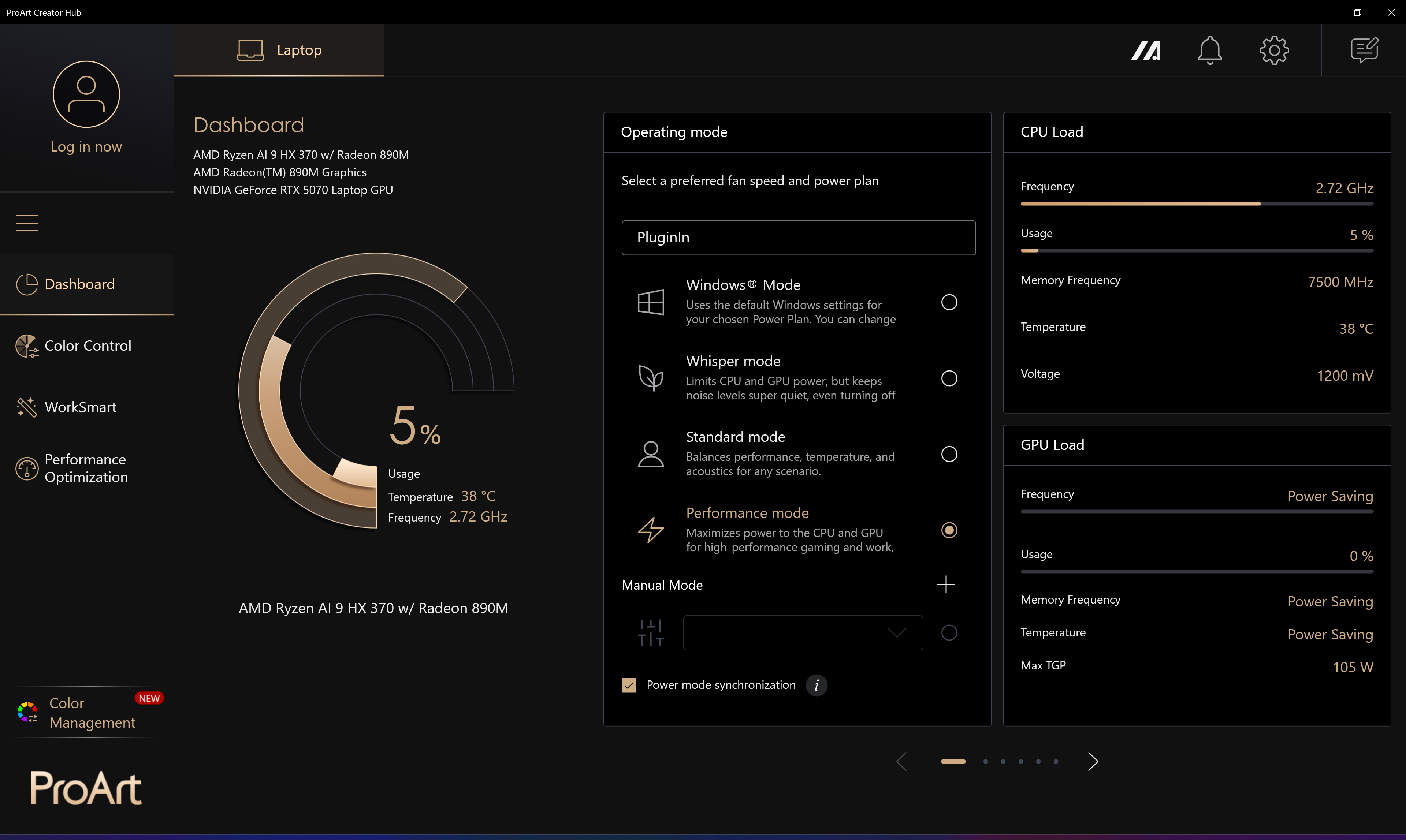Open the notifications bell icon

1209,51
